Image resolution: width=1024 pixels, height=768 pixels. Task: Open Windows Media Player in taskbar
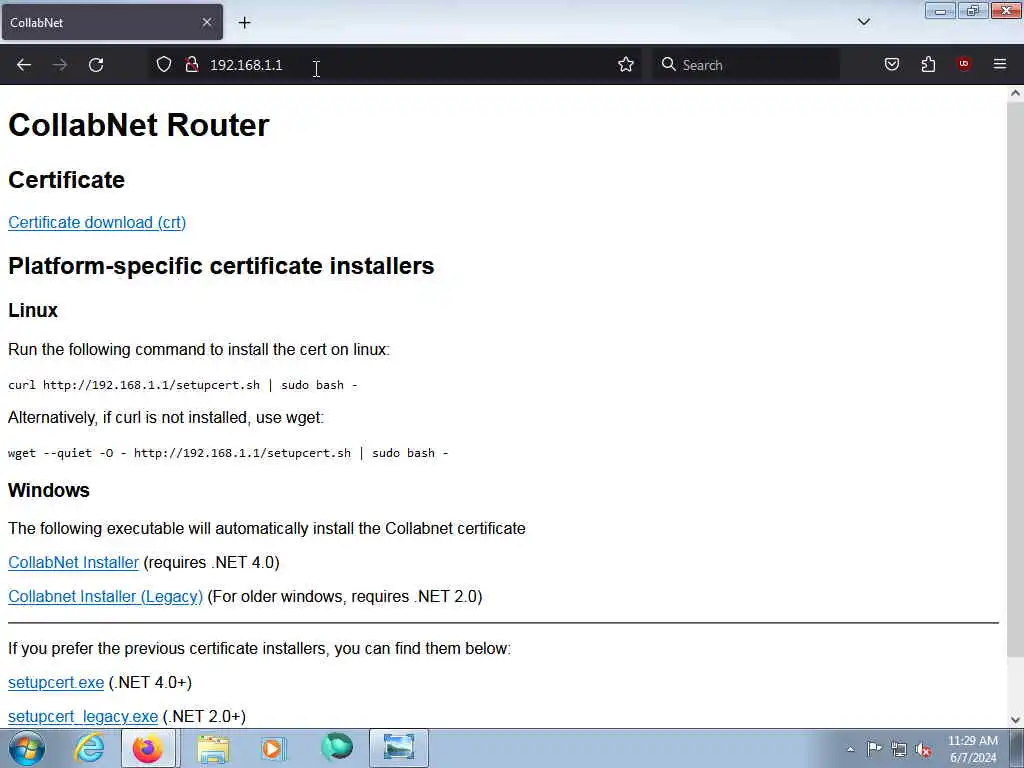273,748
